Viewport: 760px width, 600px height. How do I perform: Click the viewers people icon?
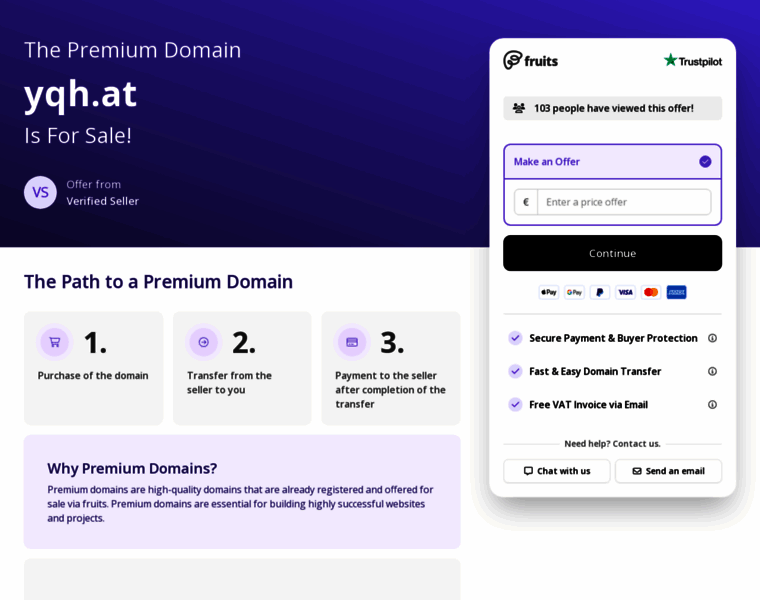point(519,108)
